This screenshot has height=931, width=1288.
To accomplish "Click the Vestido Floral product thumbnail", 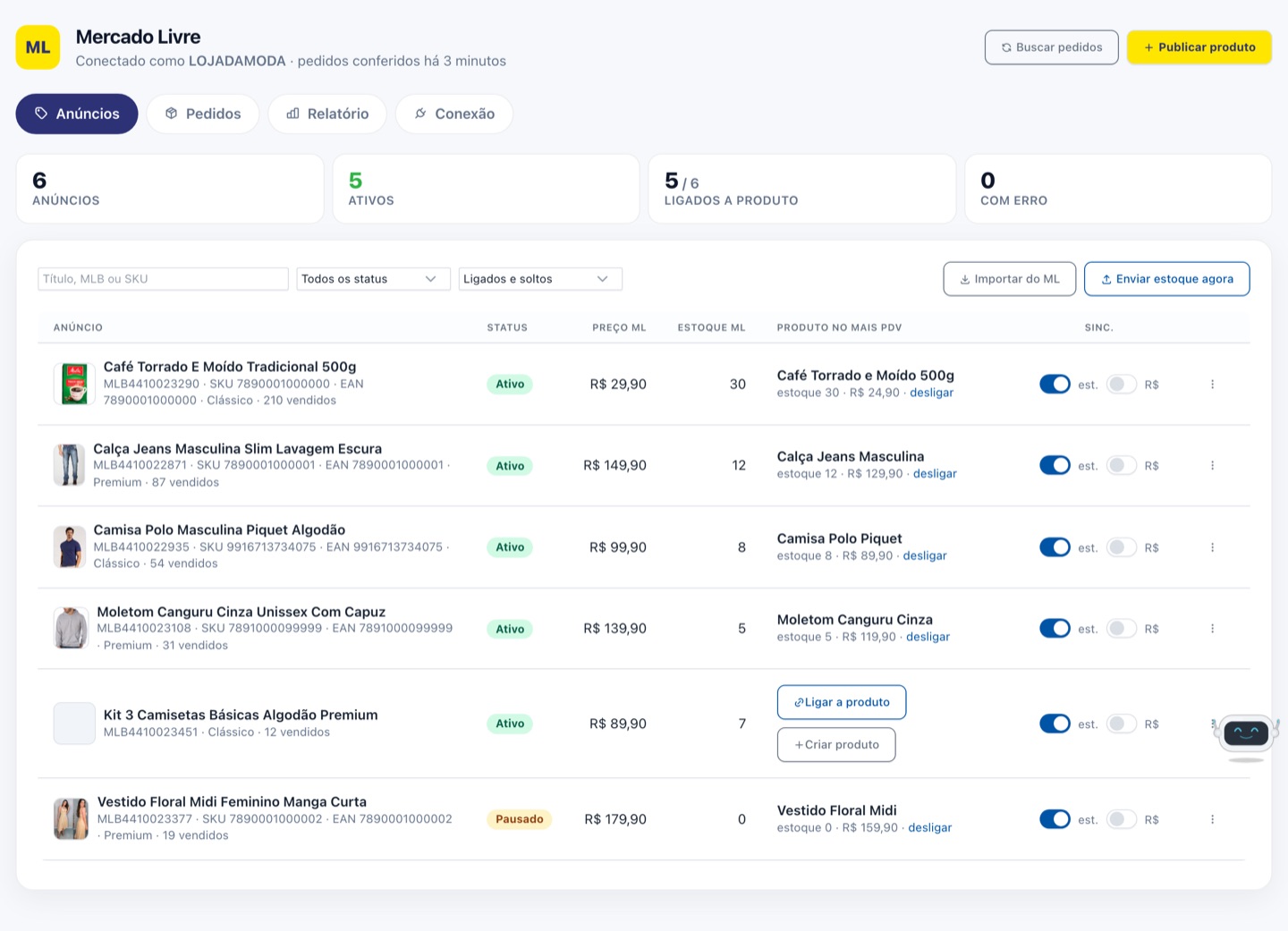I will click(x=71, y=819).
